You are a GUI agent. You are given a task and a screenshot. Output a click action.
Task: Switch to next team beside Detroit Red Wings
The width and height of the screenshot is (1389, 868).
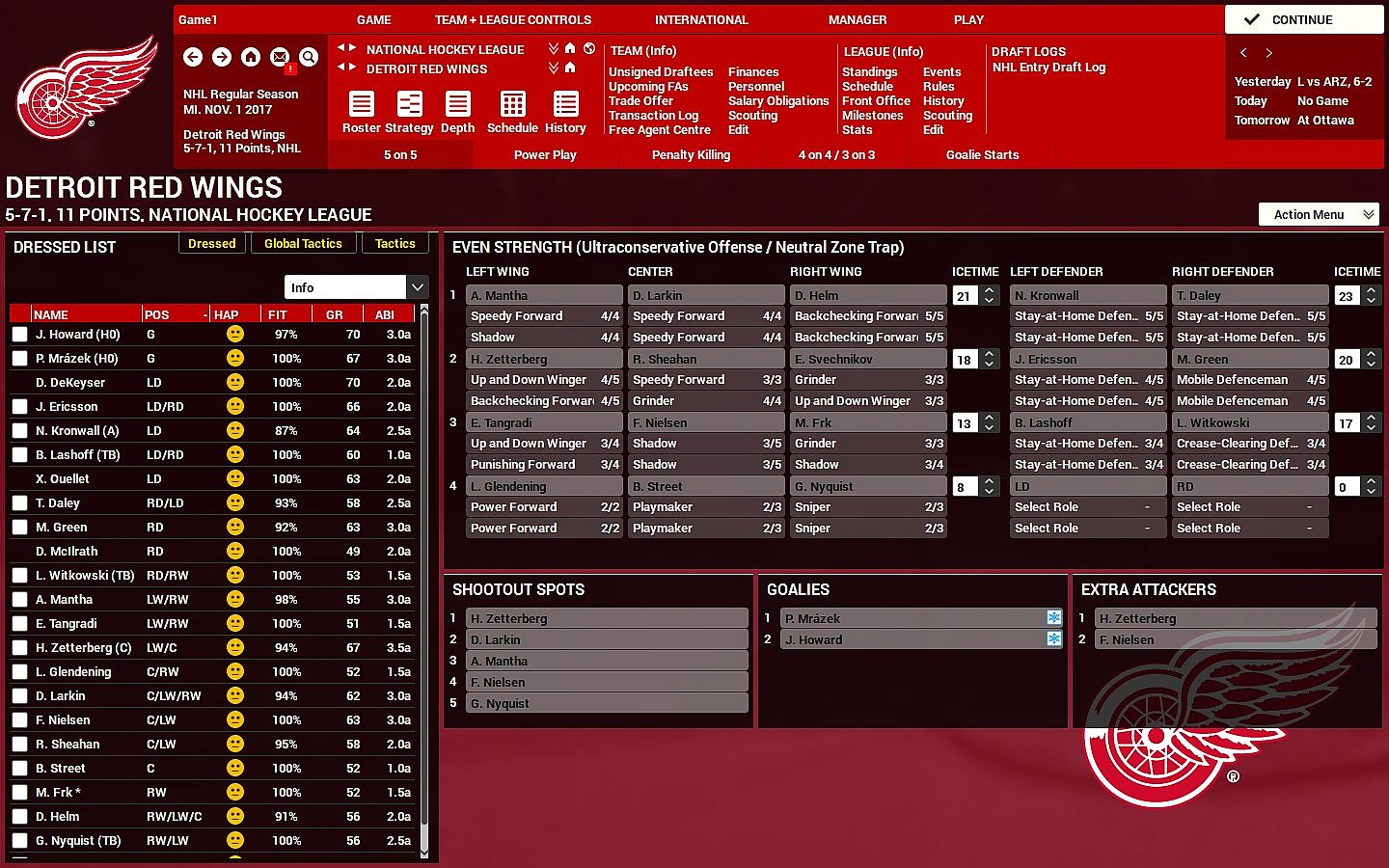[x=353, y=67]
